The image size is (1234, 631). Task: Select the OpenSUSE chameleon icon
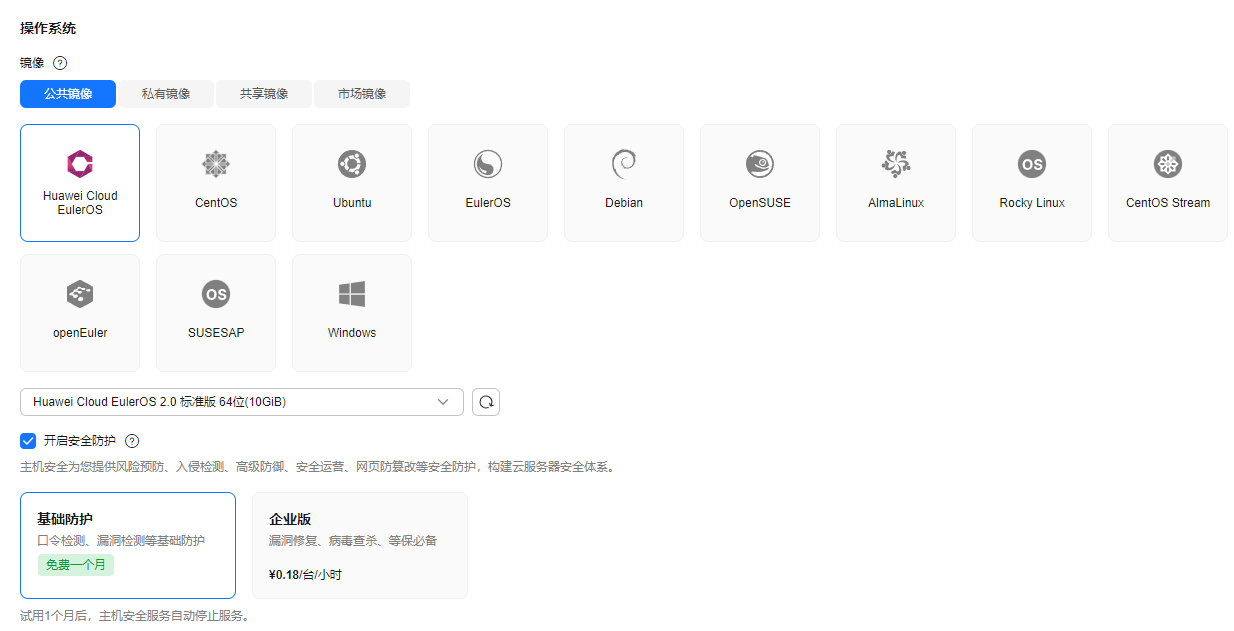[x=760, y=164]
